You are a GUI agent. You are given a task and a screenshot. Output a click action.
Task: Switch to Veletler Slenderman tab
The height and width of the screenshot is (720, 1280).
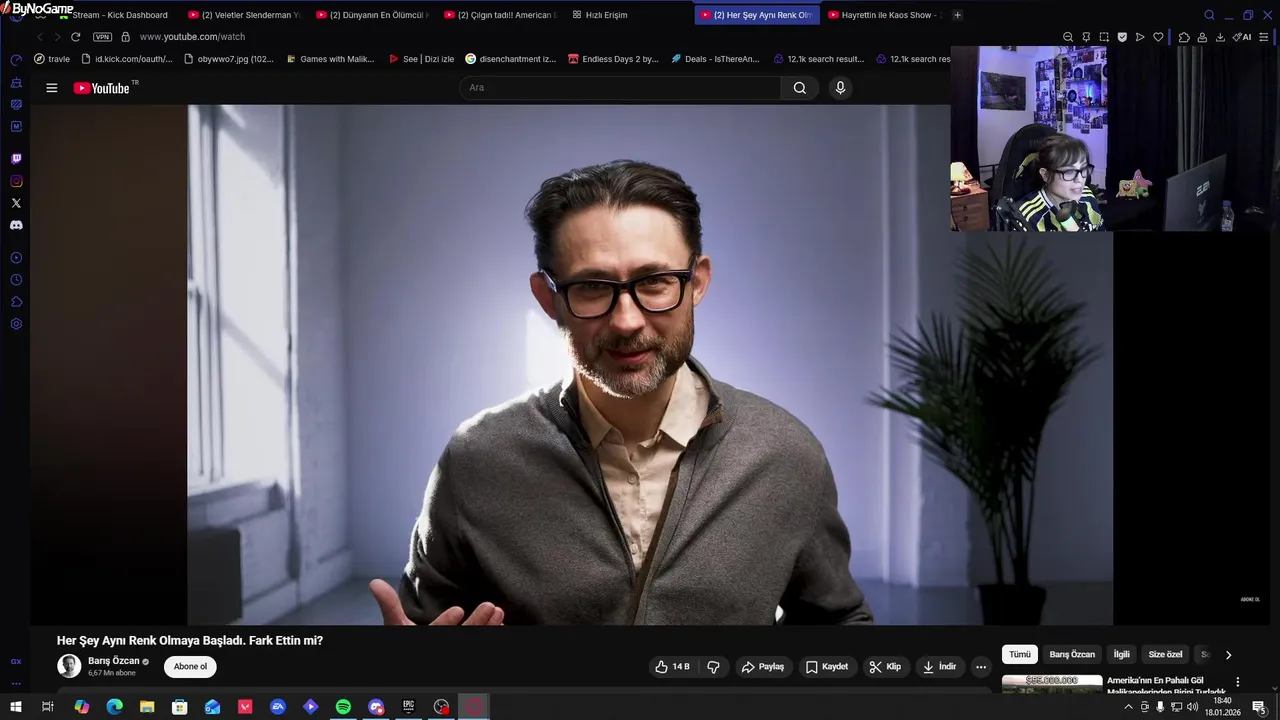(x=244, y=15)
